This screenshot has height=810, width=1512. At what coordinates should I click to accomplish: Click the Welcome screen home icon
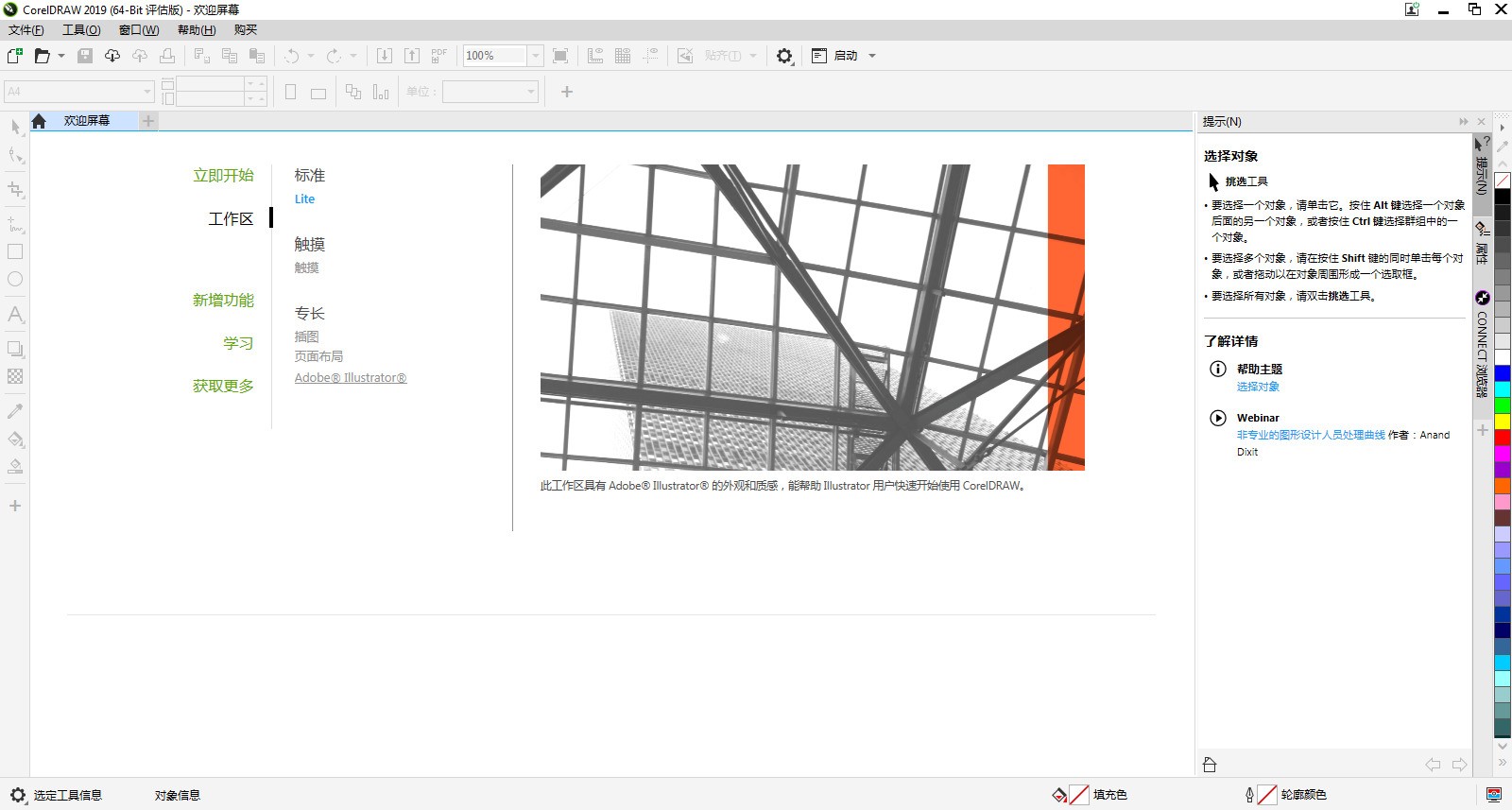pyautogui.click(x=39, y=121)
